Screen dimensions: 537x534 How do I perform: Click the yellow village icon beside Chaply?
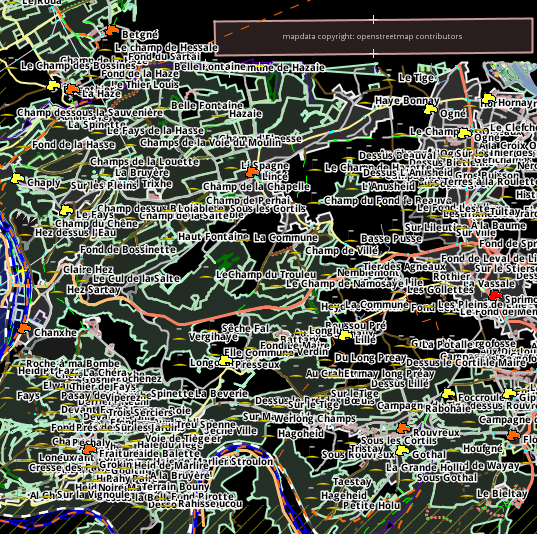[x=17, y=178]
